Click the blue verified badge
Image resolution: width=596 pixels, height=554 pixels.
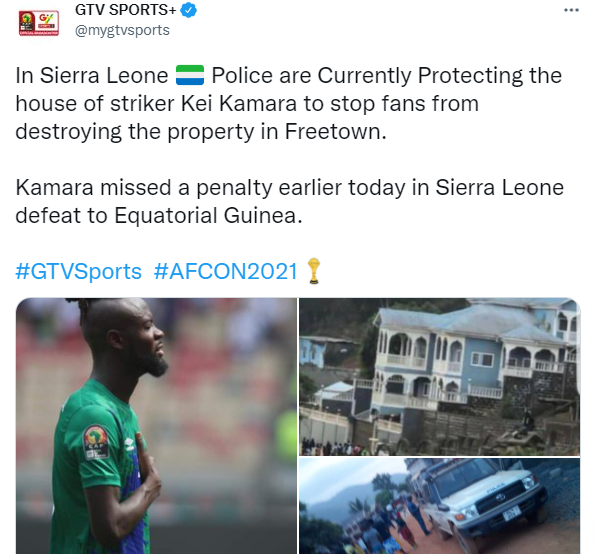pyautogui.click(x=188, y=10)
